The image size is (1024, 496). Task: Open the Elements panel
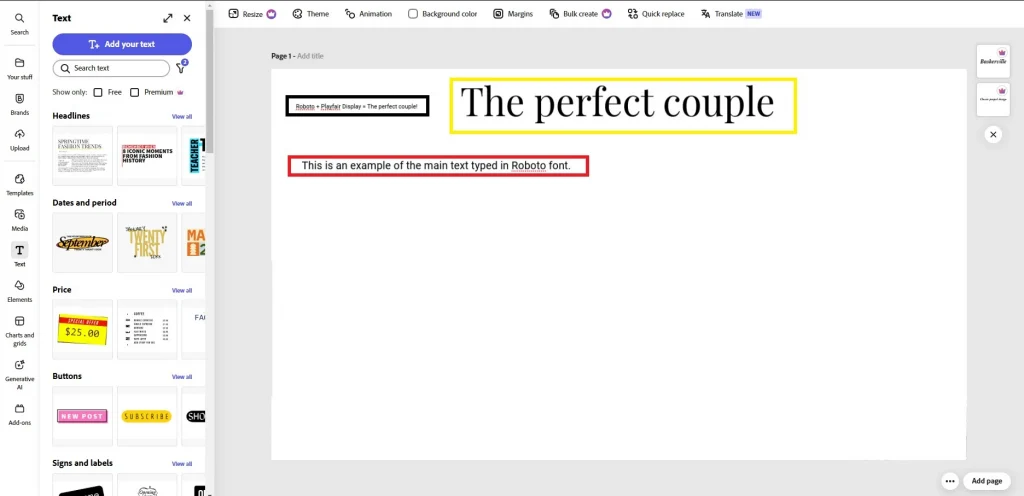tap(20, 291)
